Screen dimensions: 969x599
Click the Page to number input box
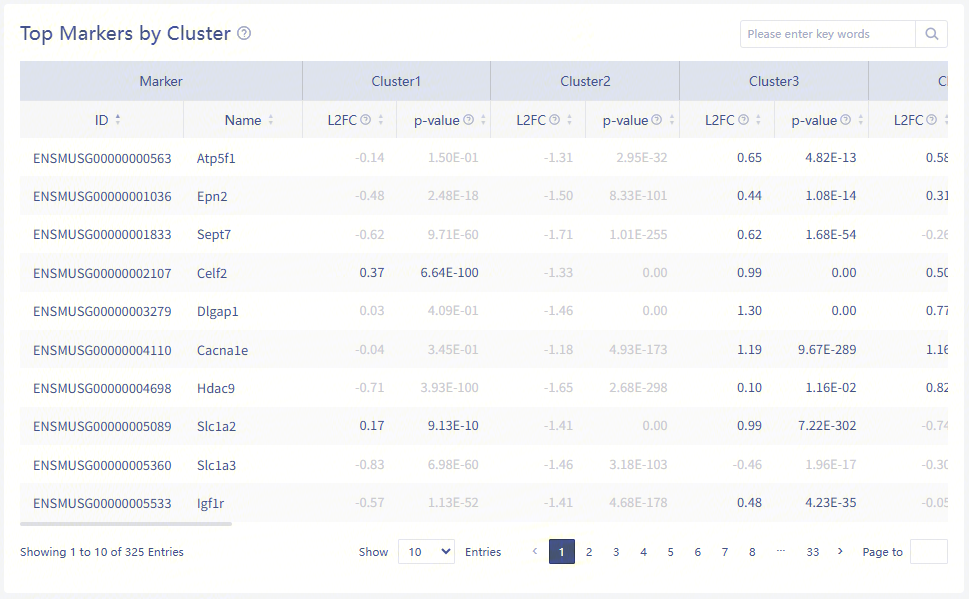pos(928,552)
